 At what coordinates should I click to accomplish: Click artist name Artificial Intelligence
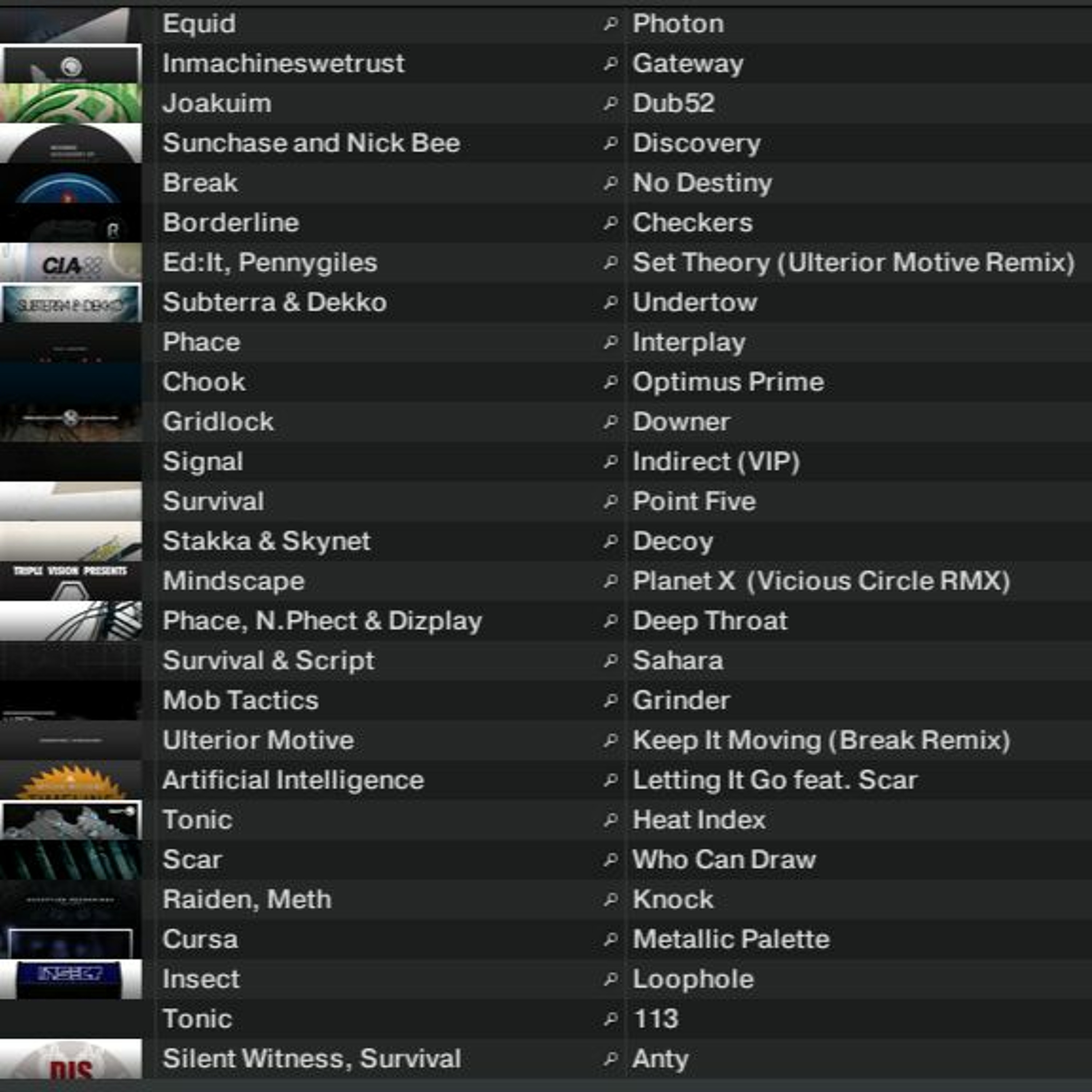tap(293, 780)
